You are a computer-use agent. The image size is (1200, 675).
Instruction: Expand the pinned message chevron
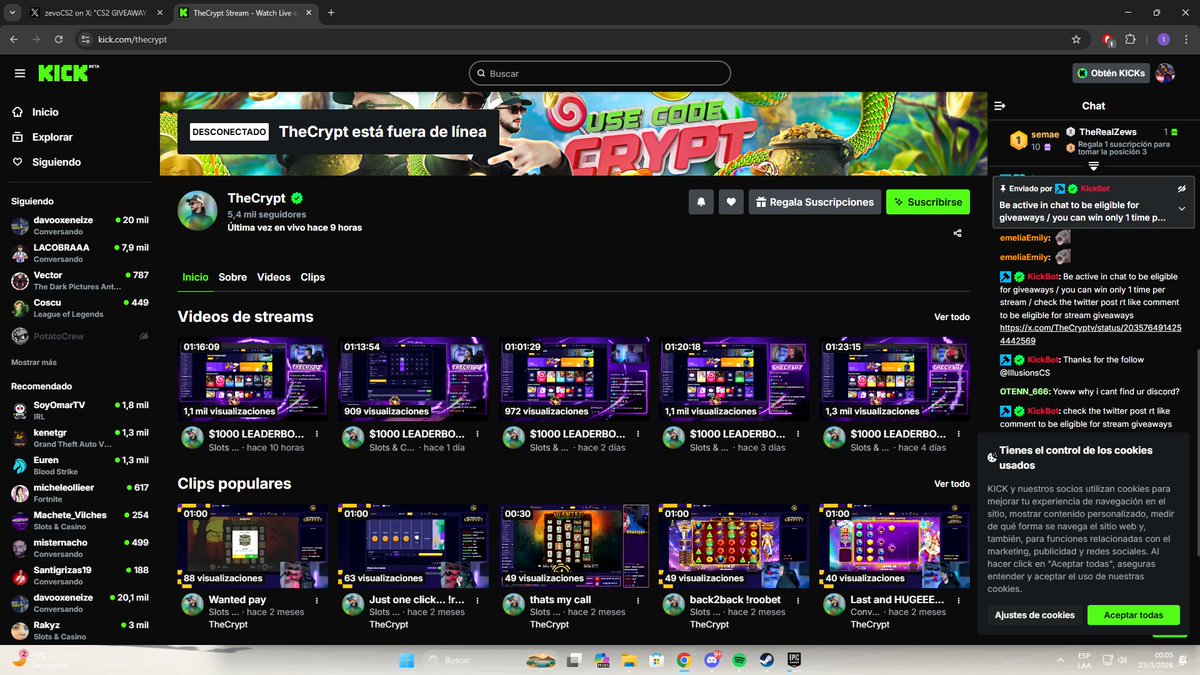click(1181, 209)
